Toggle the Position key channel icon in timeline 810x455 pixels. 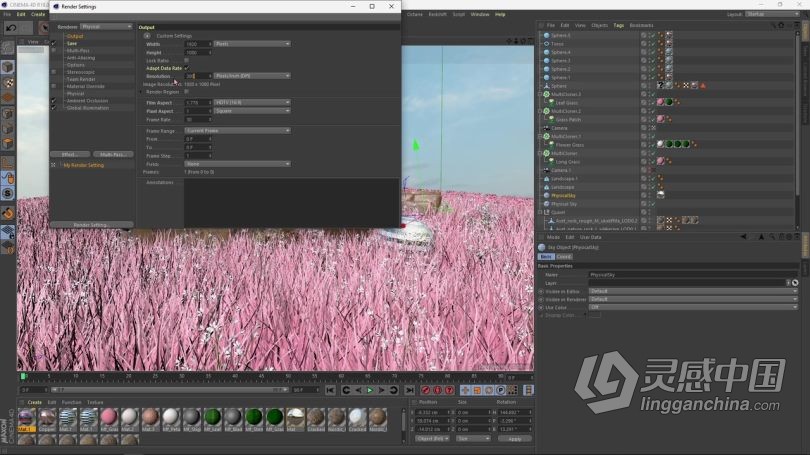point(465,390)
